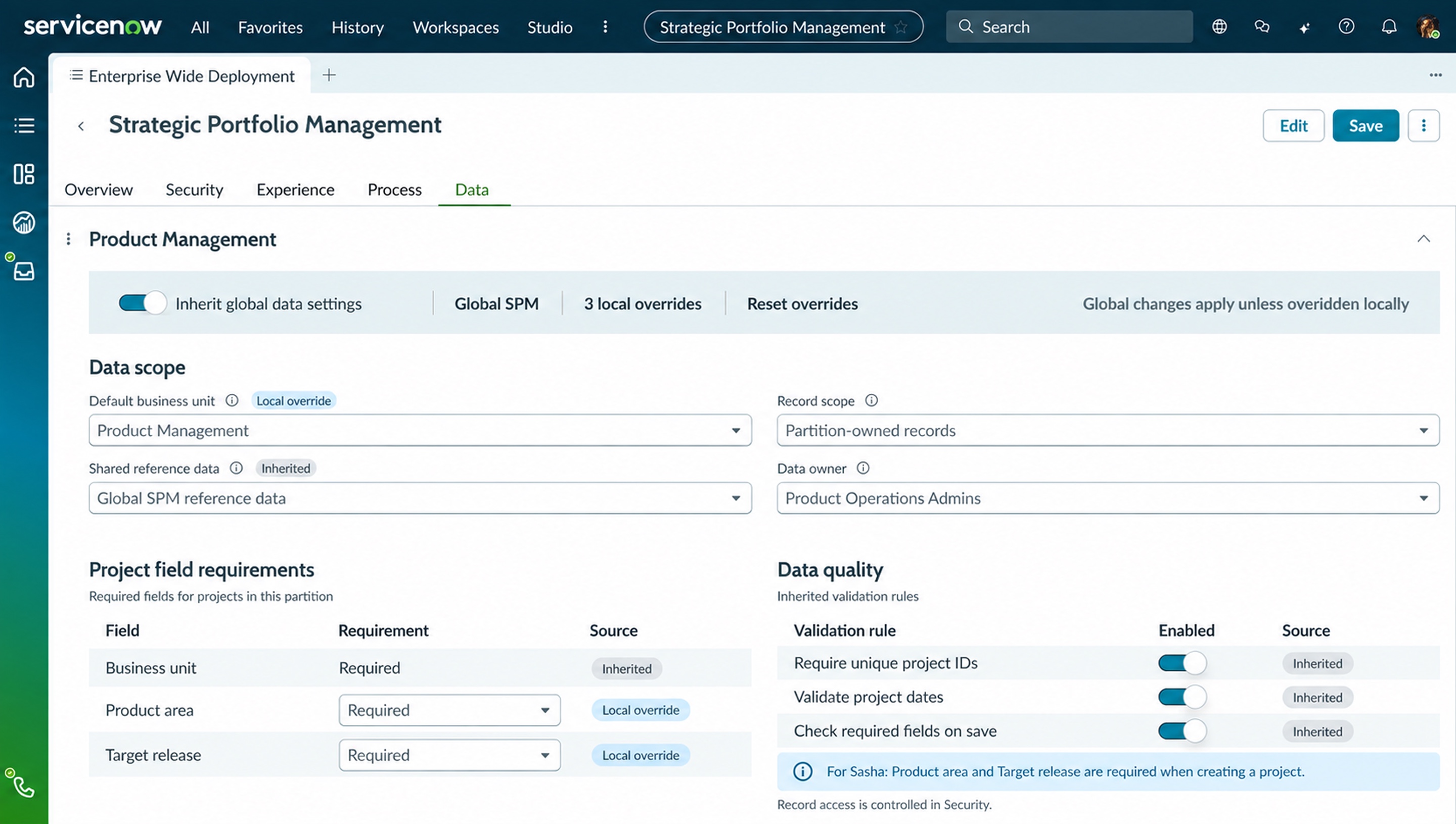1456x824 pixels.
Task: Show info for Shared reference data
Action: (x=237, y=468)
